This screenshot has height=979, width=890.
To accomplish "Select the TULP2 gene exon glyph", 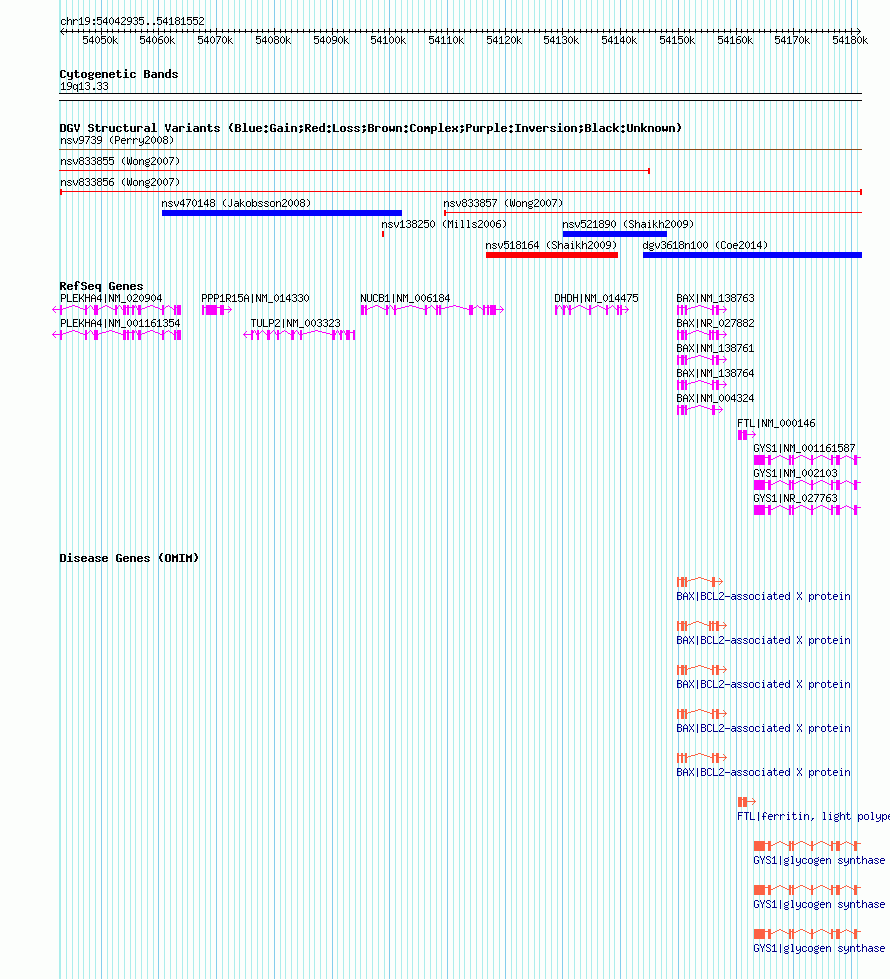I will tap(299, 335).
